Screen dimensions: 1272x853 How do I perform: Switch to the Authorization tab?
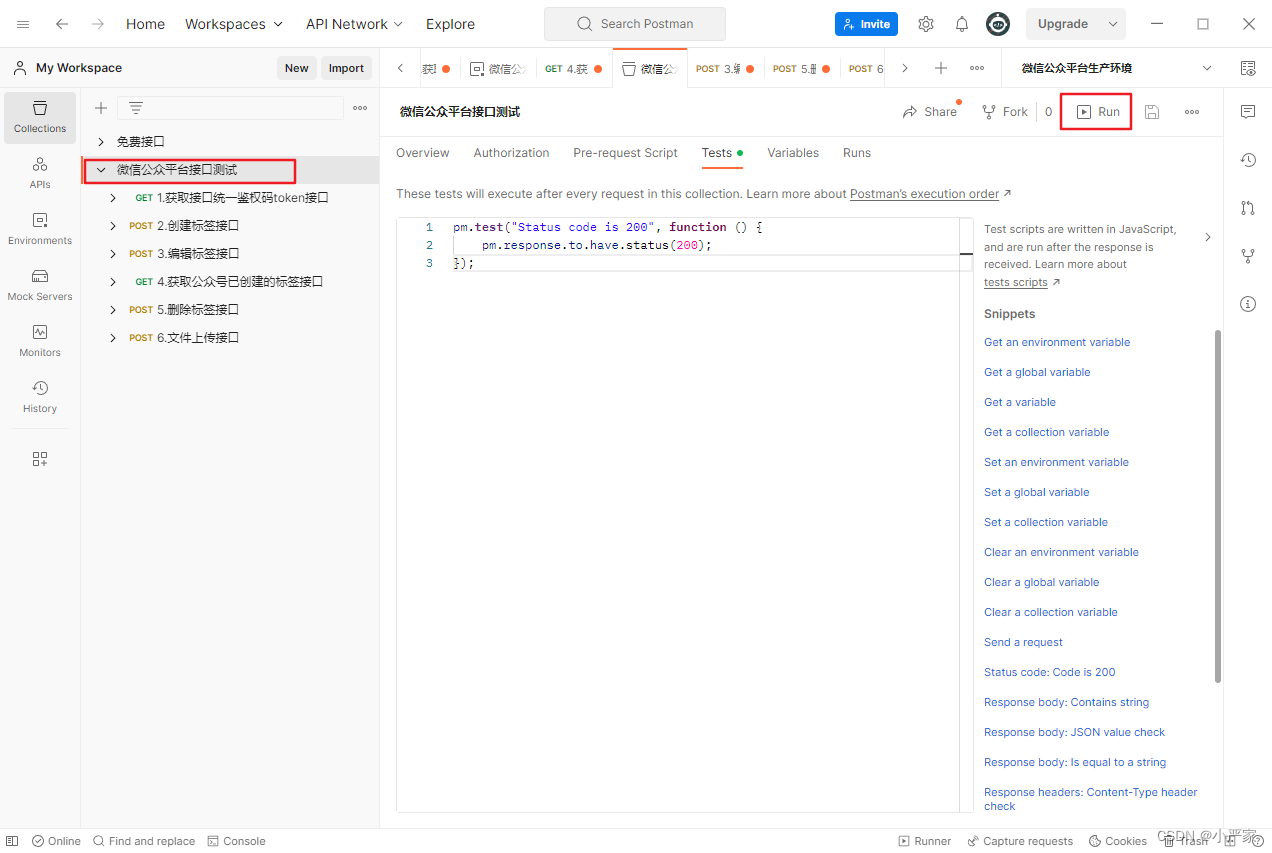point(511,152)
